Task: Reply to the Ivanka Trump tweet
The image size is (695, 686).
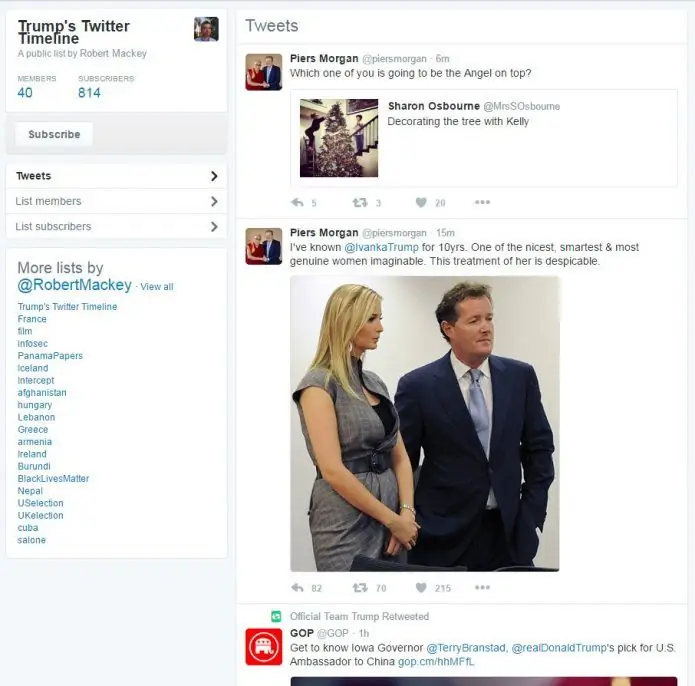Action: click(297, 588)
